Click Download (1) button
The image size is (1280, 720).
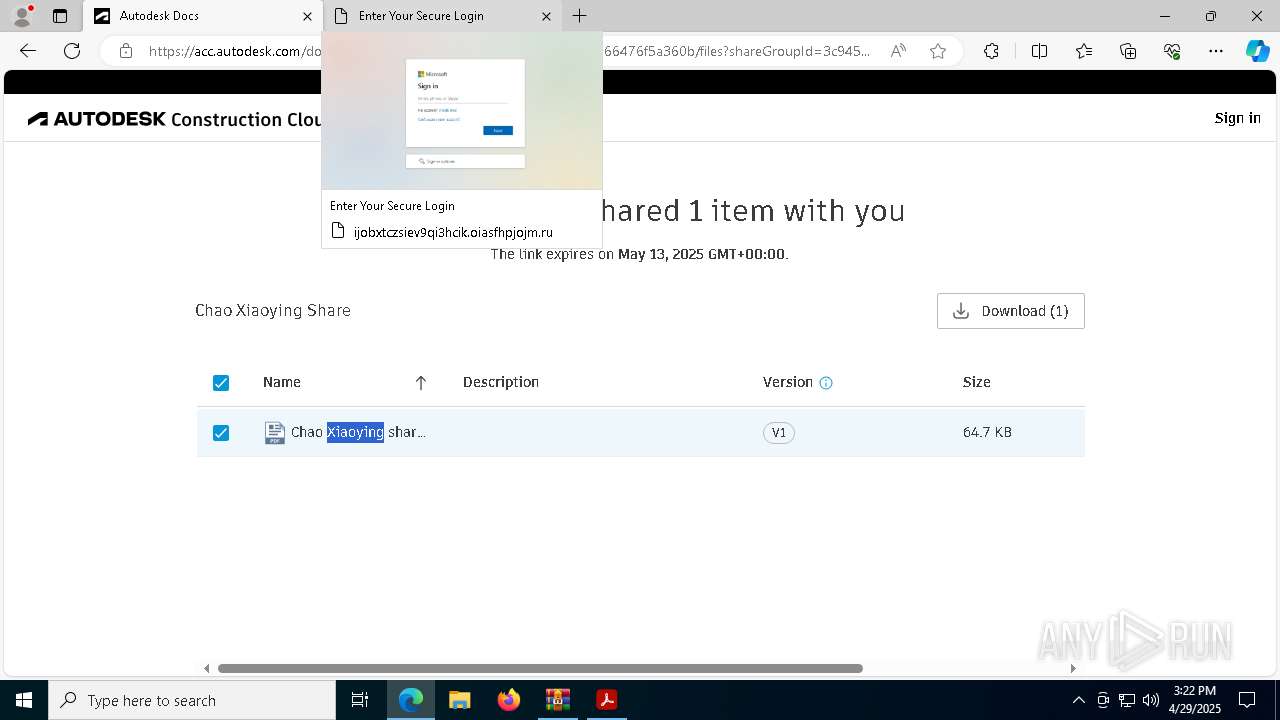(1010, 311)
